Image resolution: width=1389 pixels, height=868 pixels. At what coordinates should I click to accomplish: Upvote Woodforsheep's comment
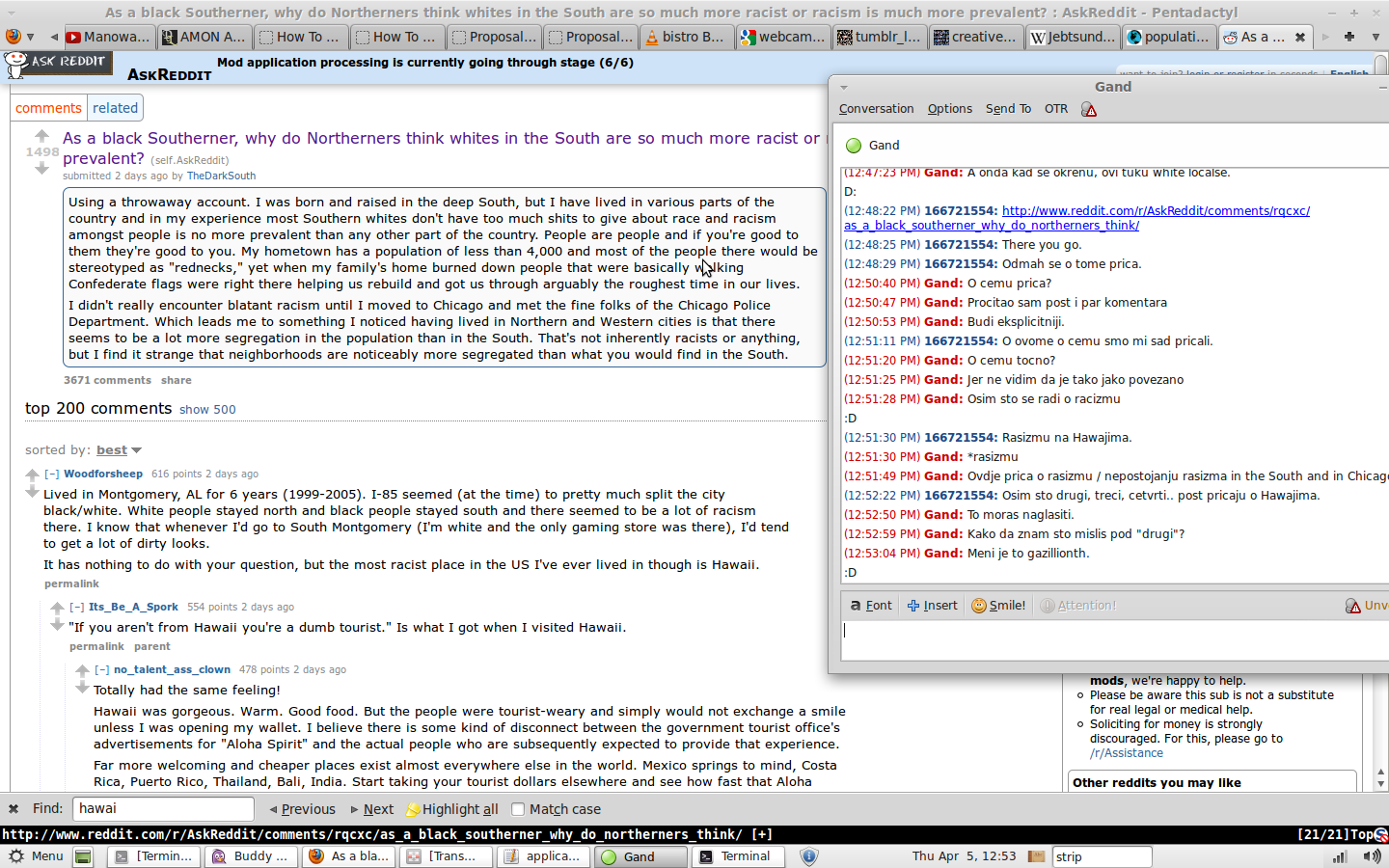[x=32, y=475]
